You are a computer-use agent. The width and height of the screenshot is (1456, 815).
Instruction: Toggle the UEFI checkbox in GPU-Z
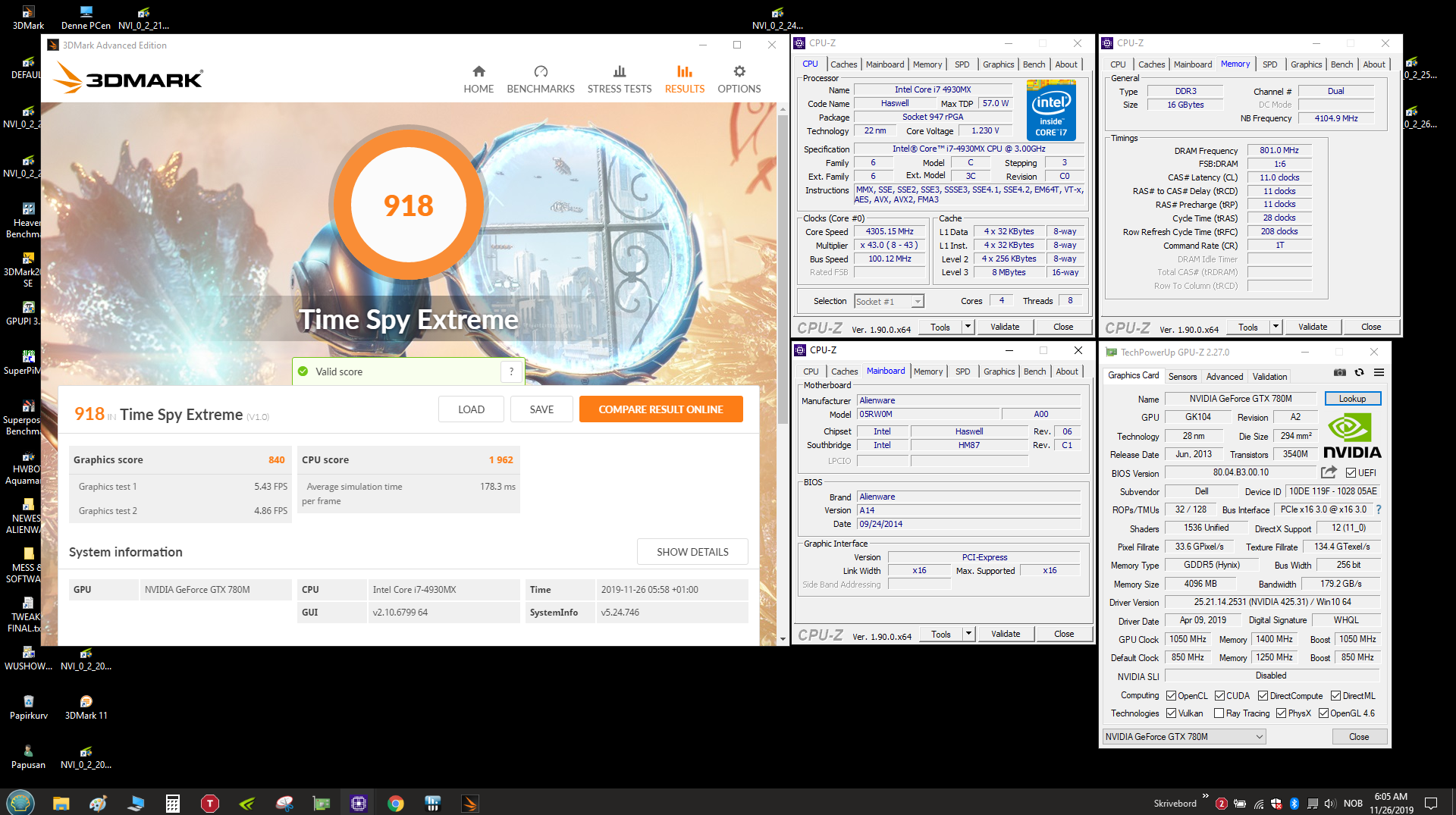point(1351,472)
